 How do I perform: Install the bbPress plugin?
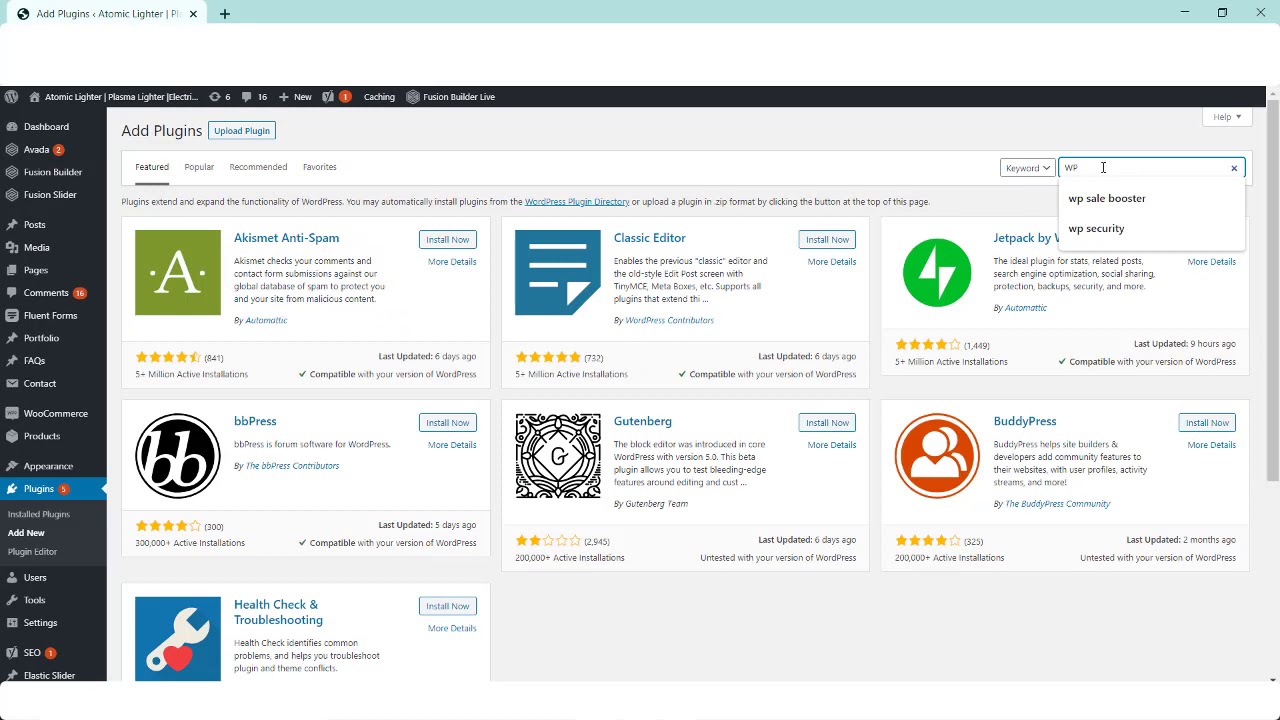coord(447,423)
